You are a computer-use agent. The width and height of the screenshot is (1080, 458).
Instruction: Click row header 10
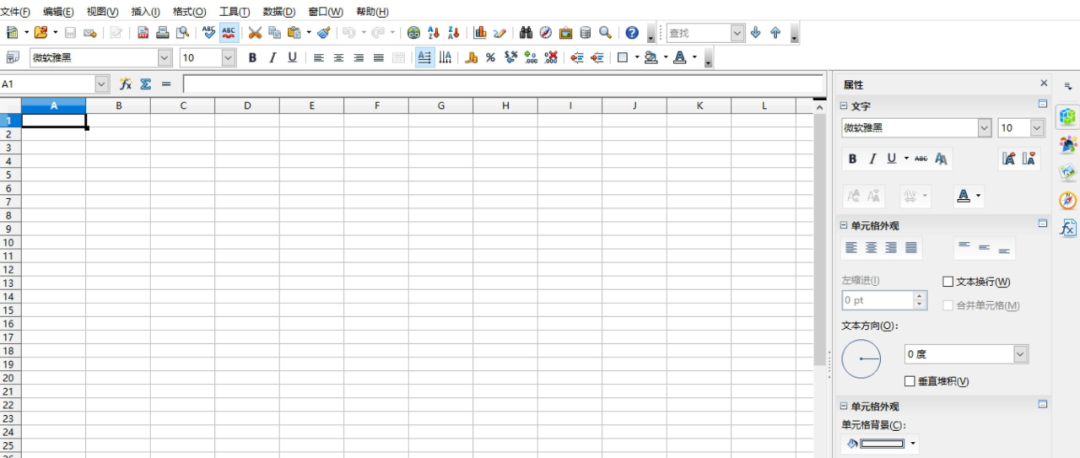coord(10,242)
